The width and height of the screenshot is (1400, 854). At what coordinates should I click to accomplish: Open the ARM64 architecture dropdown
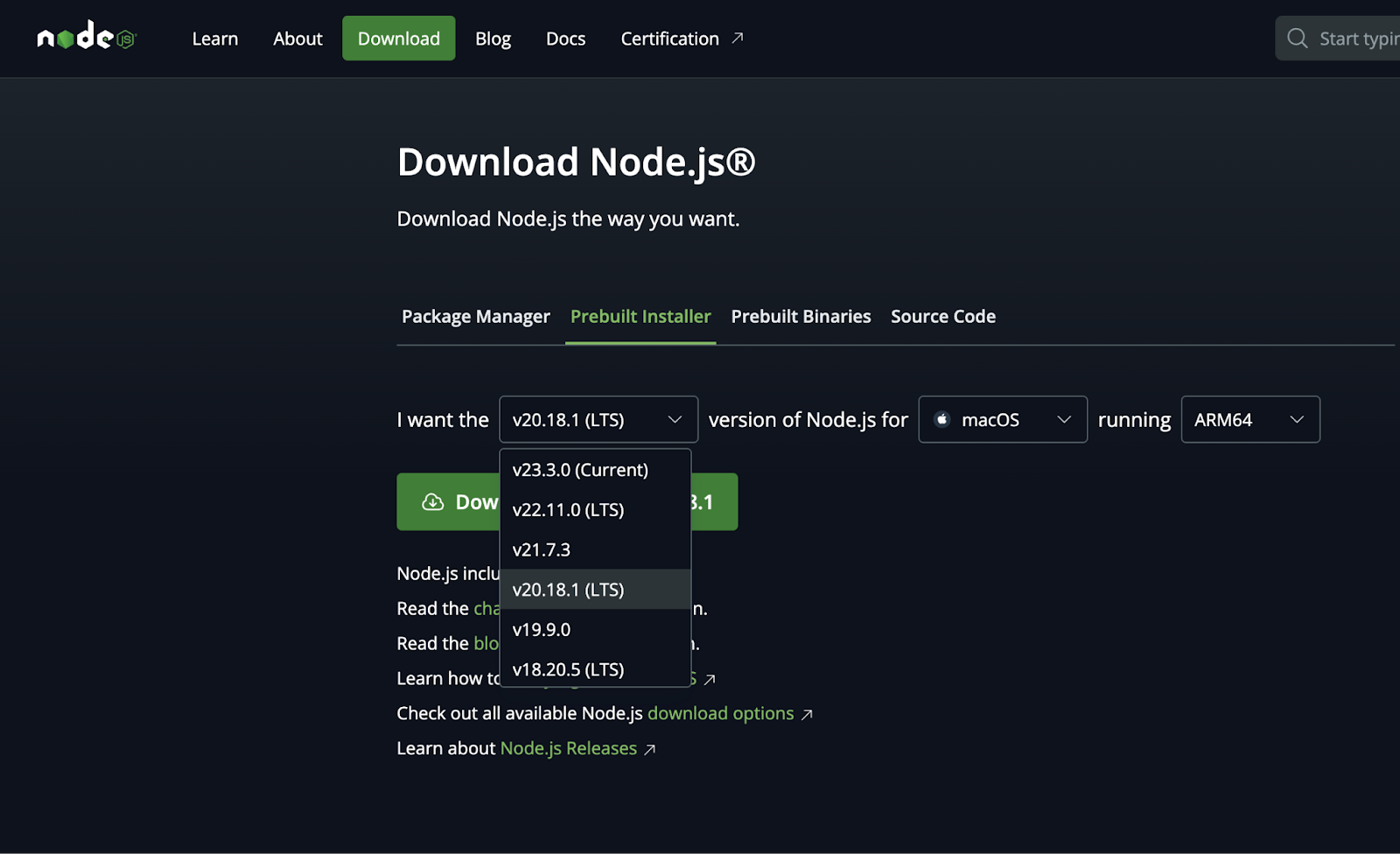(1250, 420)
